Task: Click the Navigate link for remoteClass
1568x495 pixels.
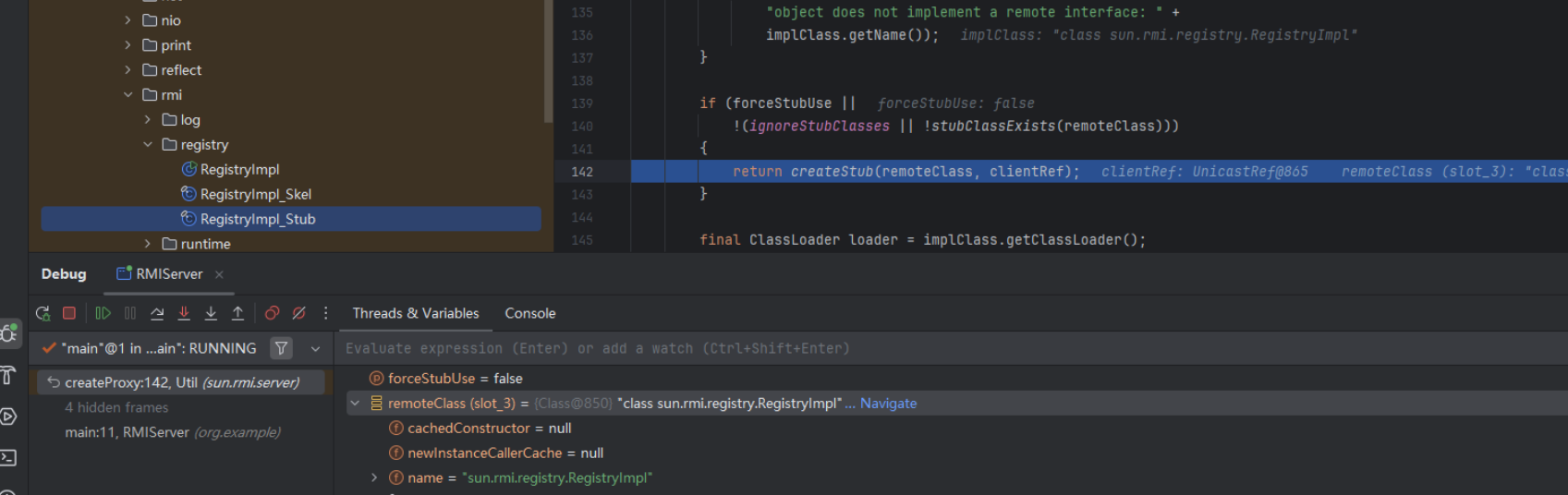Action: coord(888,404)
